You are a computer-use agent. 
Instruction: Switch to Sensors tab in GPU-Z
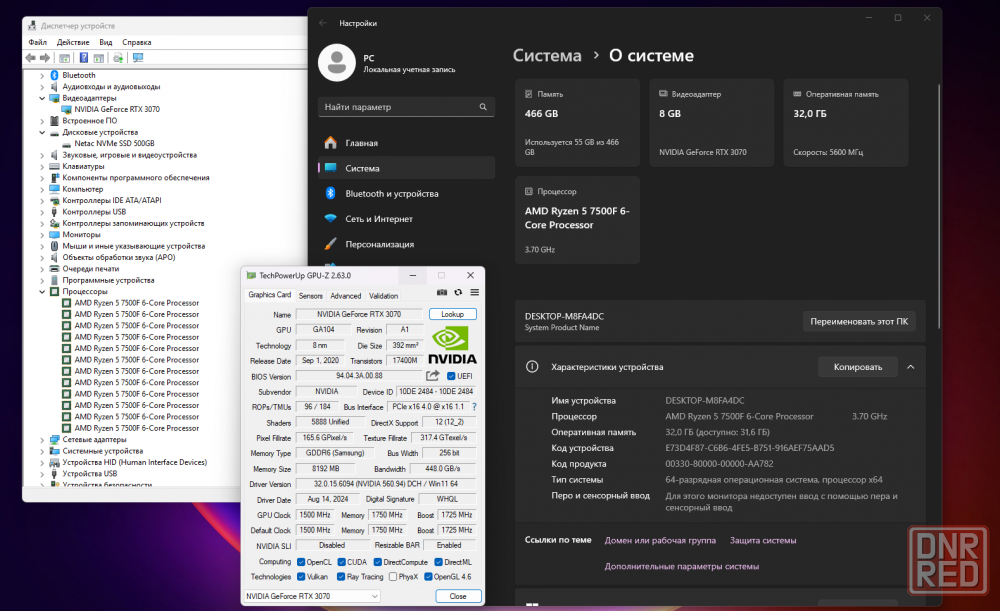[x=311, y=296]
